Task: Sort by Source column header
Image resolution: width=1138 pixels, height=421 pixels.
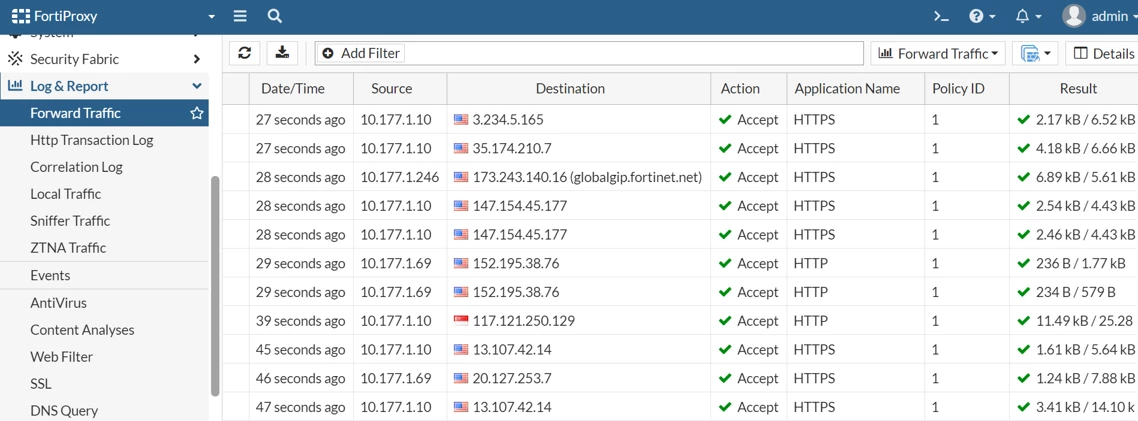Action: [391, 89]
